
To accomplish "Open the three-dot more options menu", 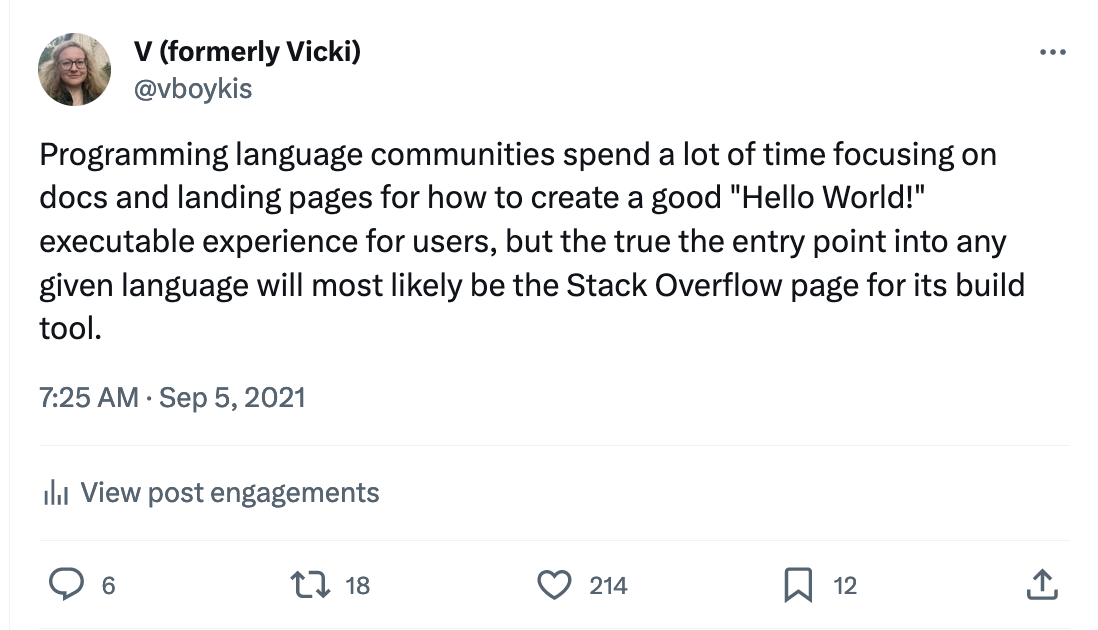I will coord(1052,52).
